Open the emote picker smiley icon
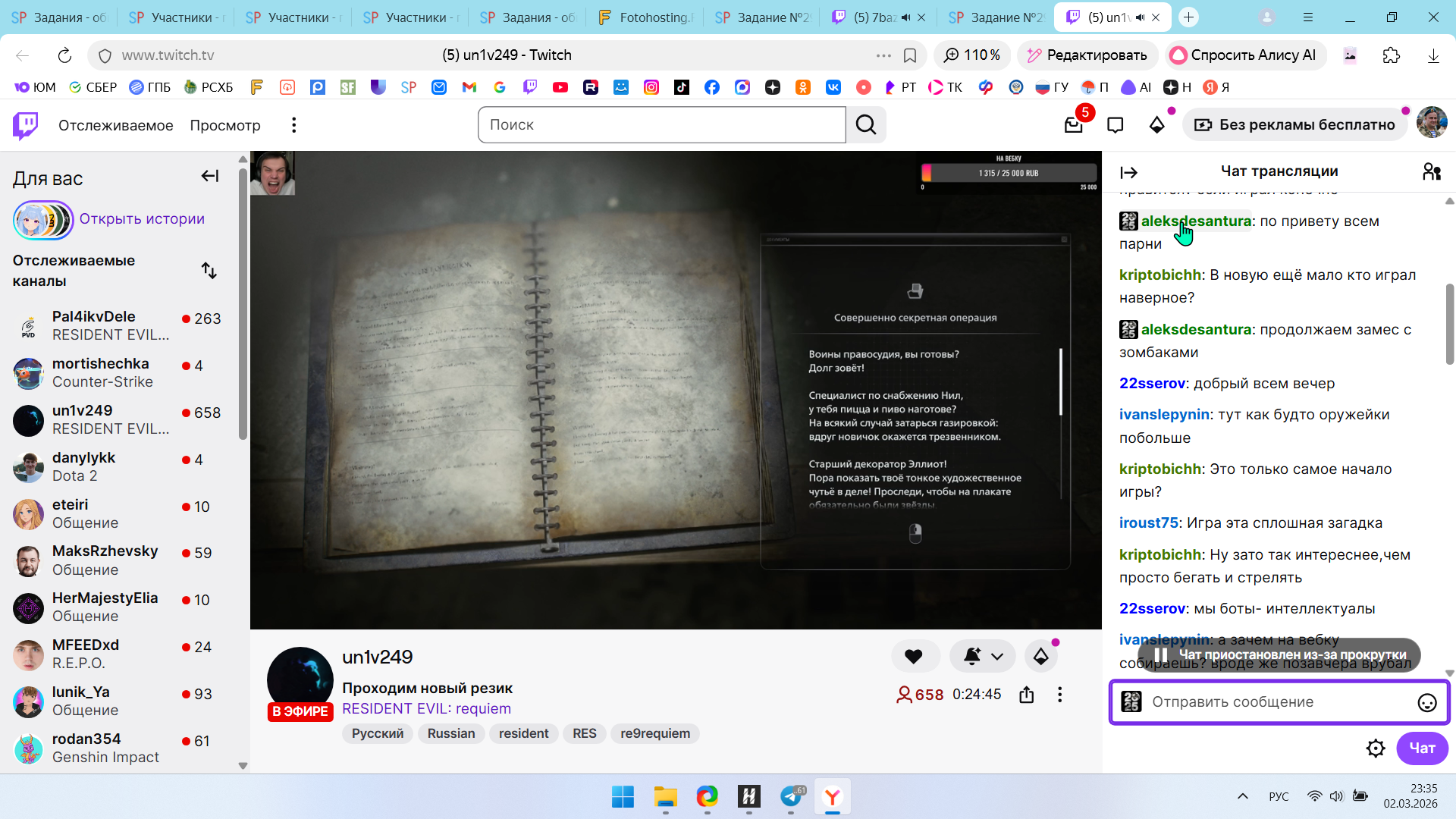 point(1426,703)
